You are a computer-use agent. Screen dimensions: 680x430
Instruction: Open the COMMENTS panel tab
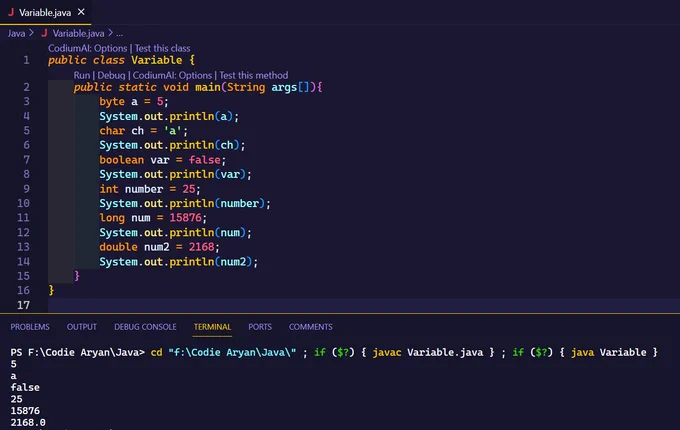click(311, 327)
